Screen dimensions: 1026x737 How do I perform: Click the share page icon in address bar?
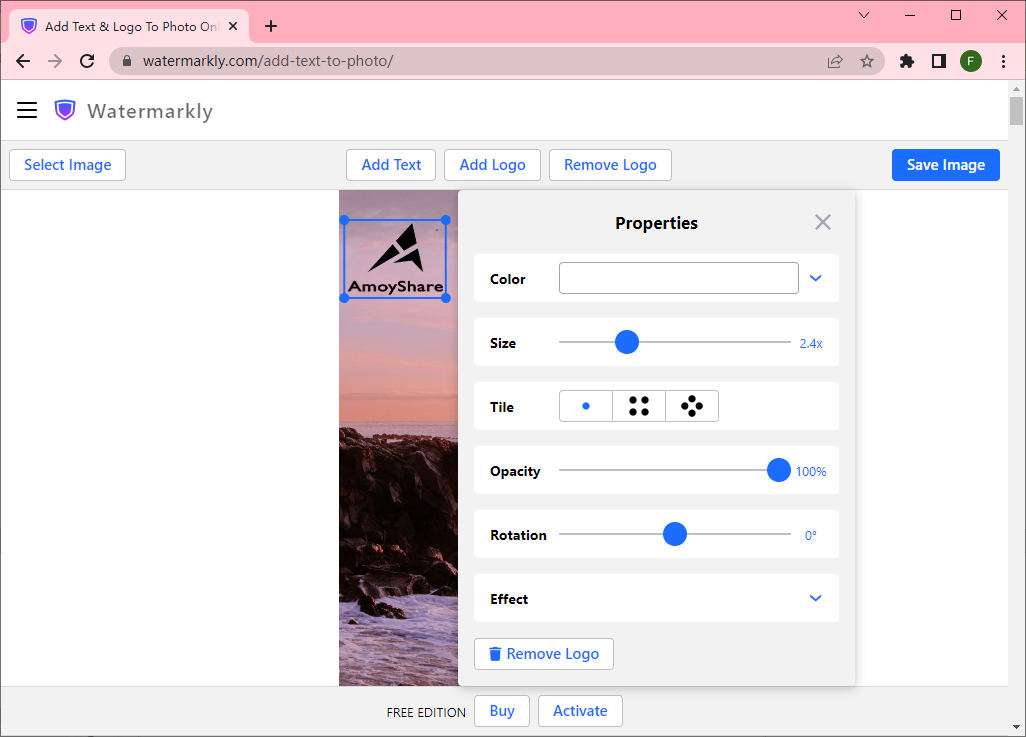click(835, 61)
